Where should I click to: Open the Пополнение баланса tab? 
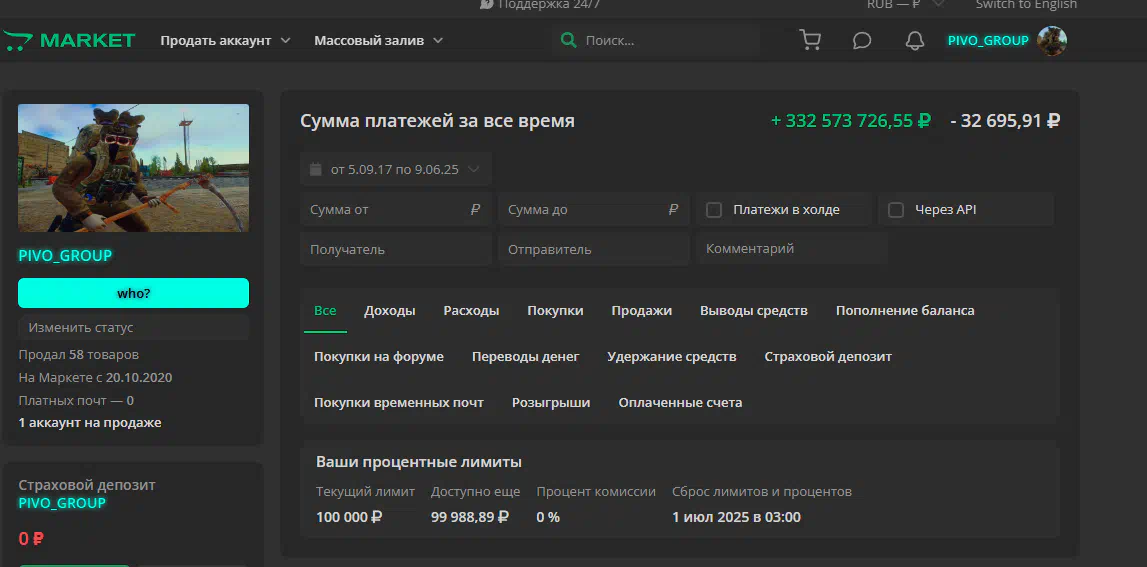pos(905,311)
